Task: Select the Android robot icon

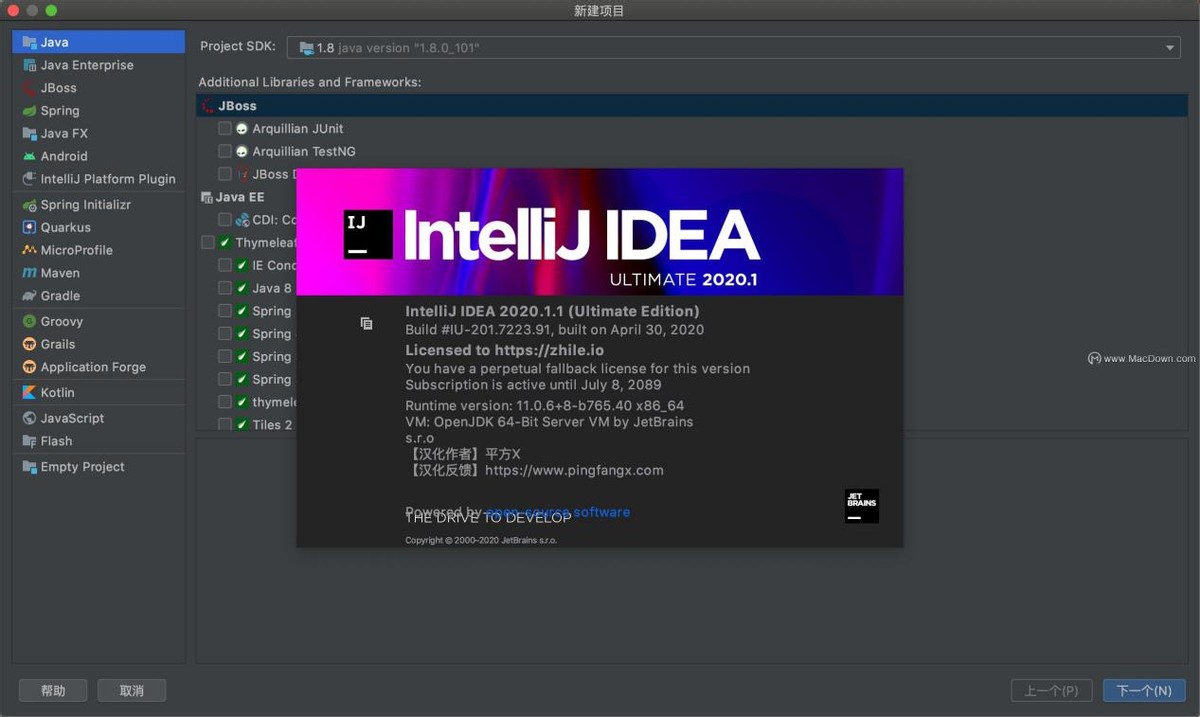Action: click(30, 156)
